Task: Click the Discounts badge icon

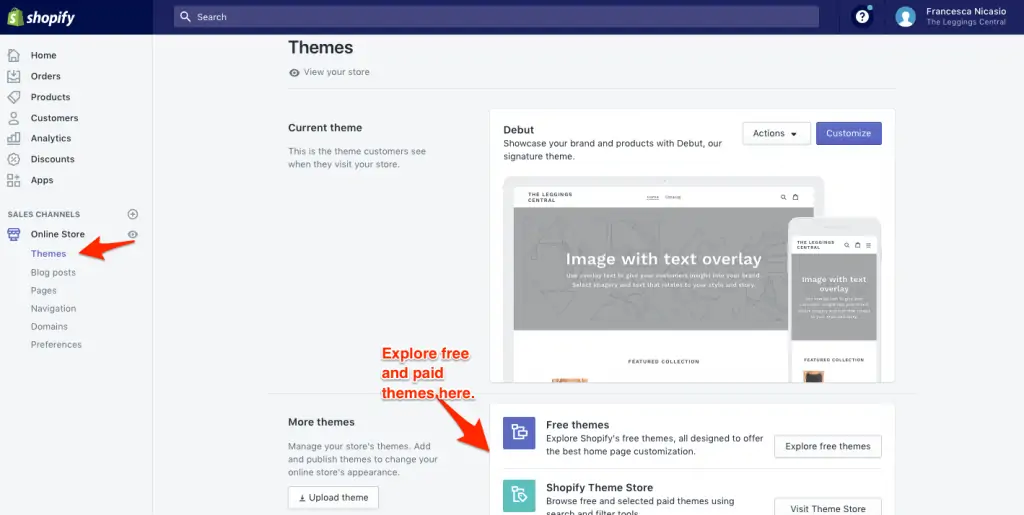Action: tap(14, 159)
